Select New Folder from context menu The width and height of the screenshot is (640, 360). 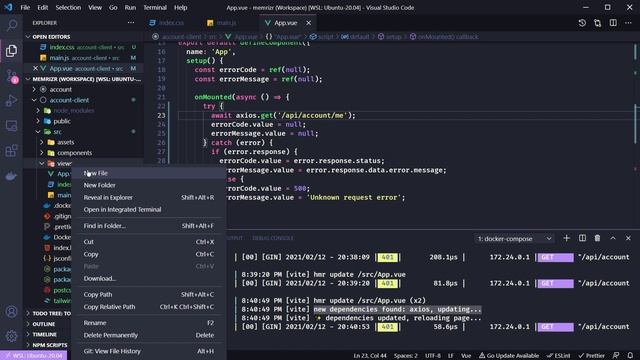pos(149,185)
